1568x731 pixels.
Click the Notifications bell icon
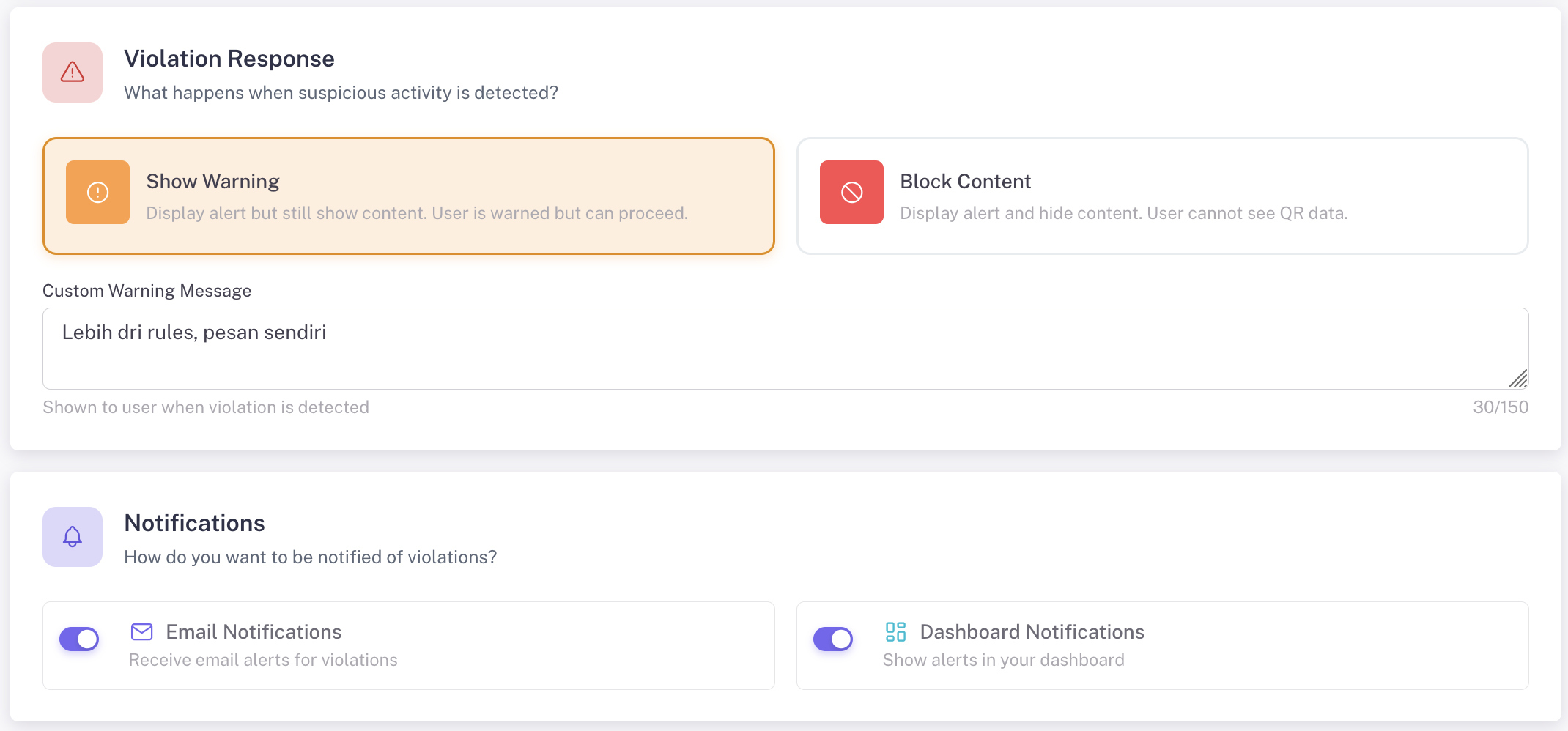73,537
